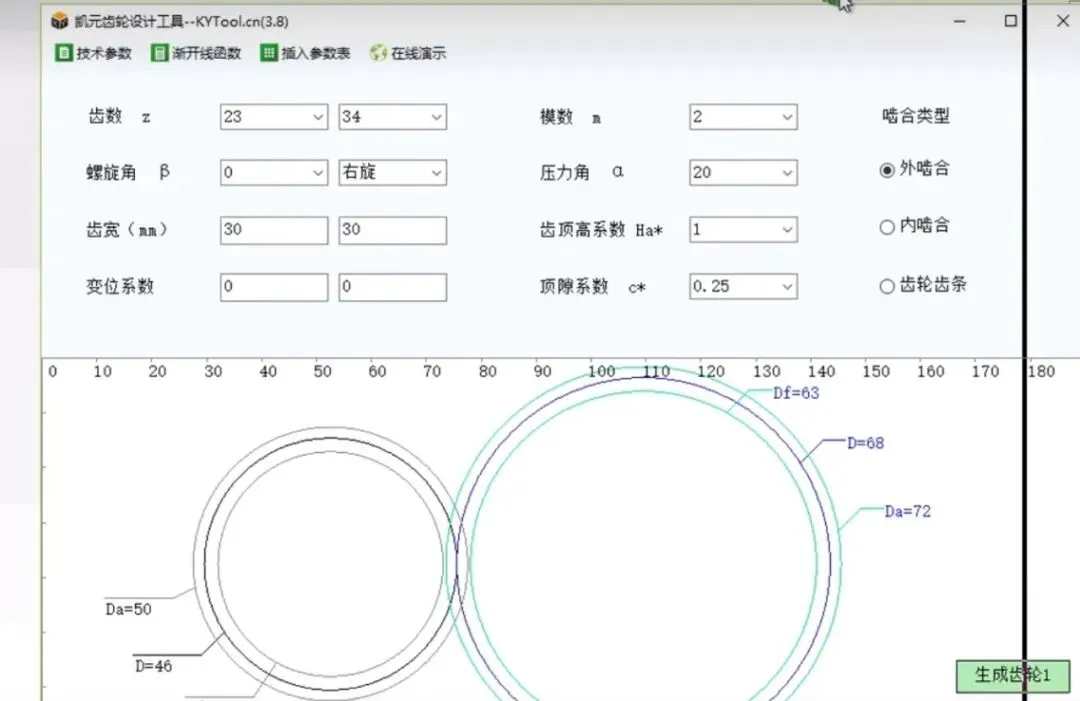1080x701 pixels.
Task: Click the Da=72 label in the drawing
Action: tap(907, 512)
